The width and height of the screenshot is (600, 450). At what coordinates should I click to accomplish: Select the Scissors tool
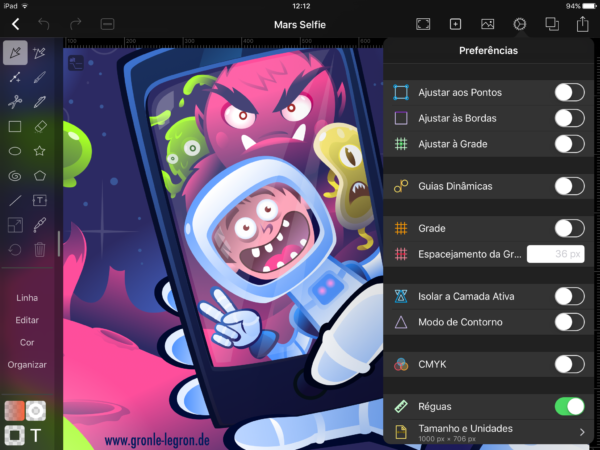click(x=15, y=102)
